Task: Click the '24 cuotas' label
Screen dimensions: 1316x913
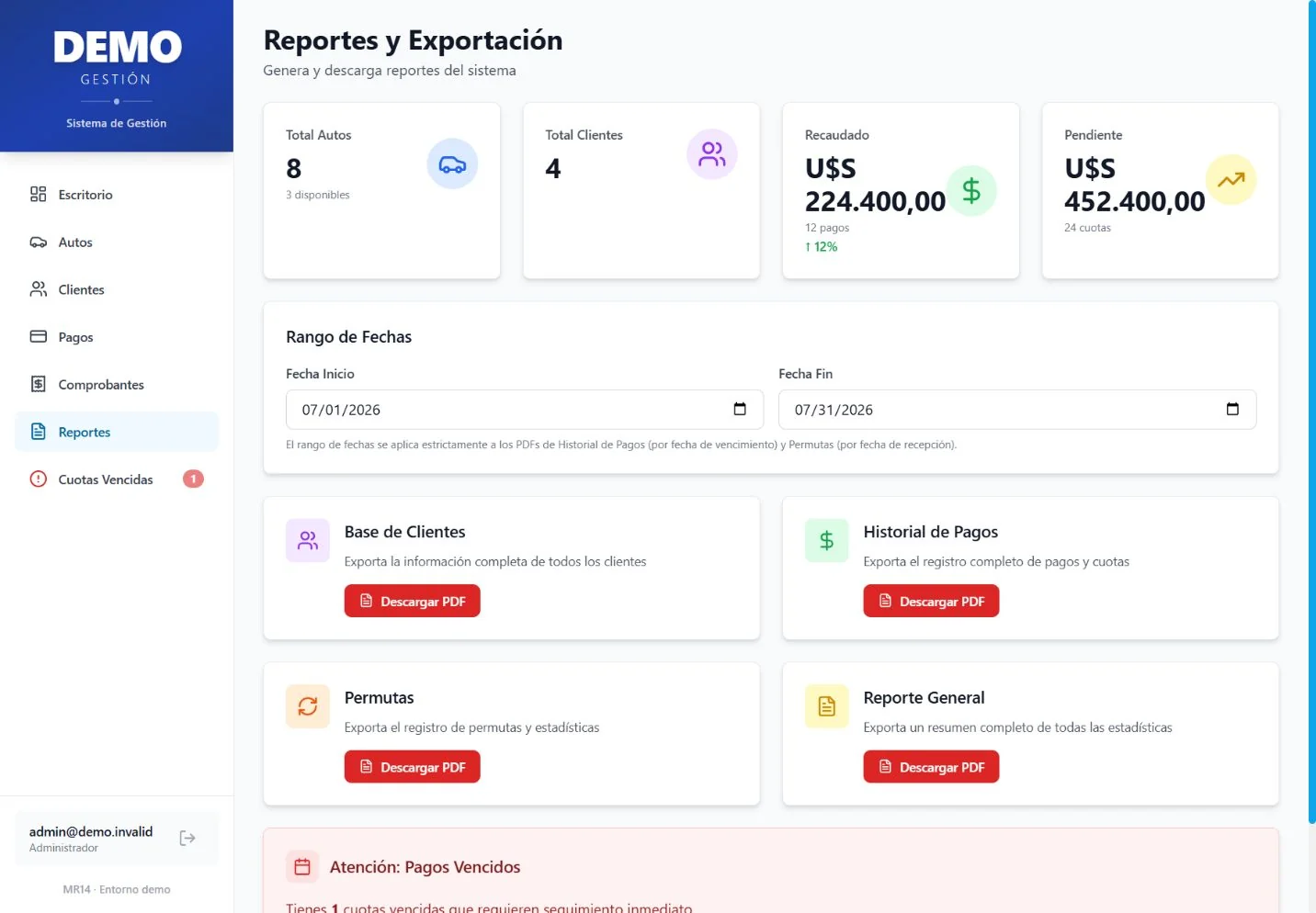Action: click(x=1087, y=228)
